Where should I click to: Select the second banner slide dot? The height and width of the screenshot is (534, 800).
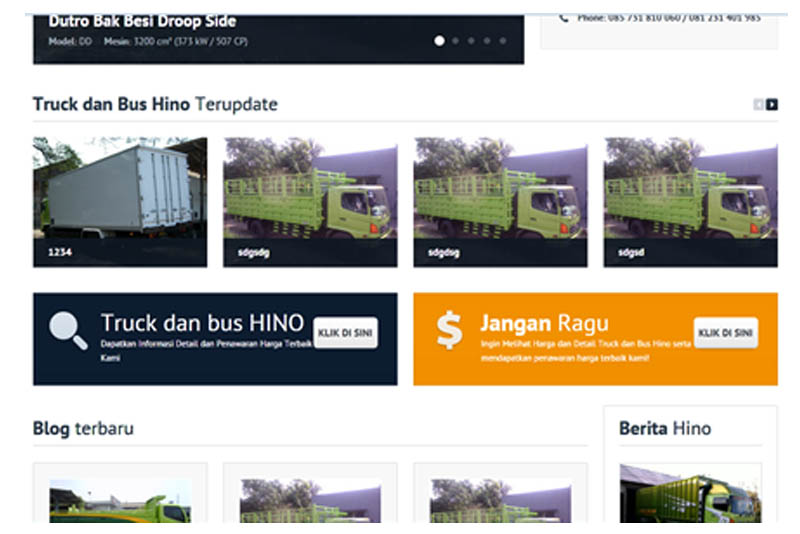coord(456,41)
